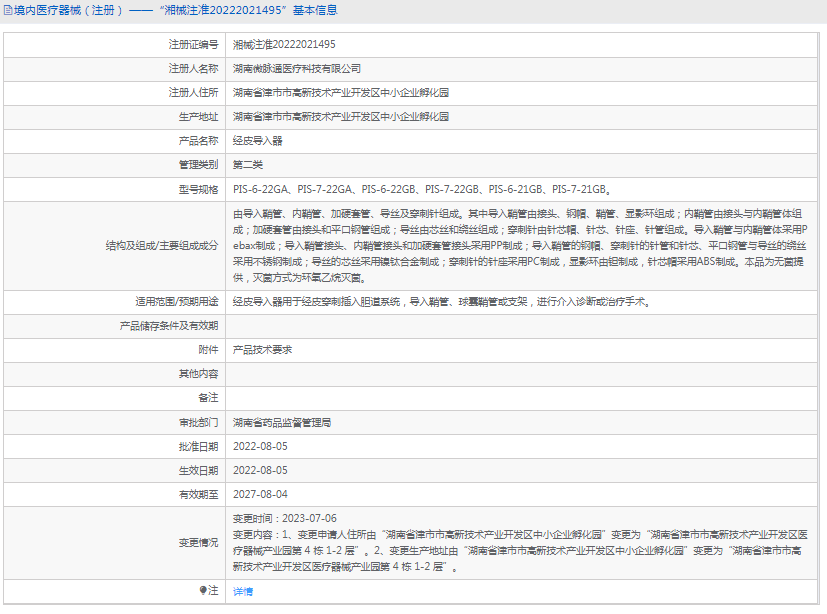The image size is (827, 614).
Task: Select product name 经皮导入器
Action: tap(258, 141)
